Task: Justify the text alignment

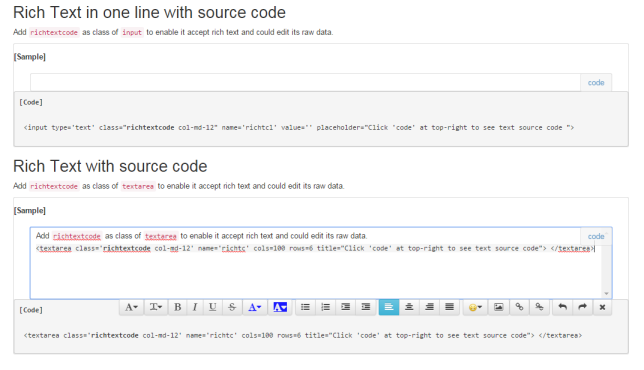Action: [450, 307]
